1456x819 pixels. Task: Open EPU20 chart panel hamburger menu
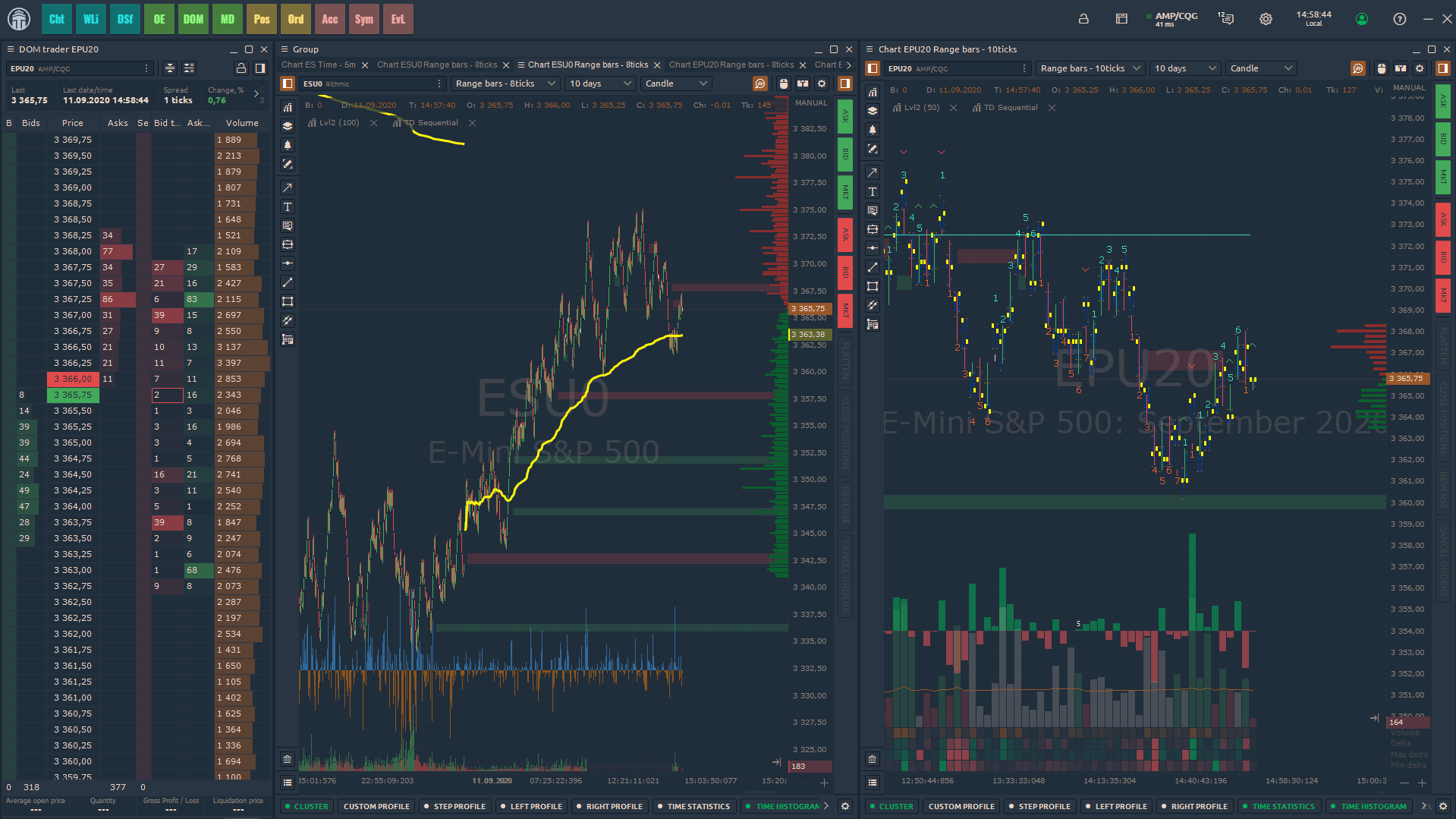pyautogui.click(x=870, y=49)
